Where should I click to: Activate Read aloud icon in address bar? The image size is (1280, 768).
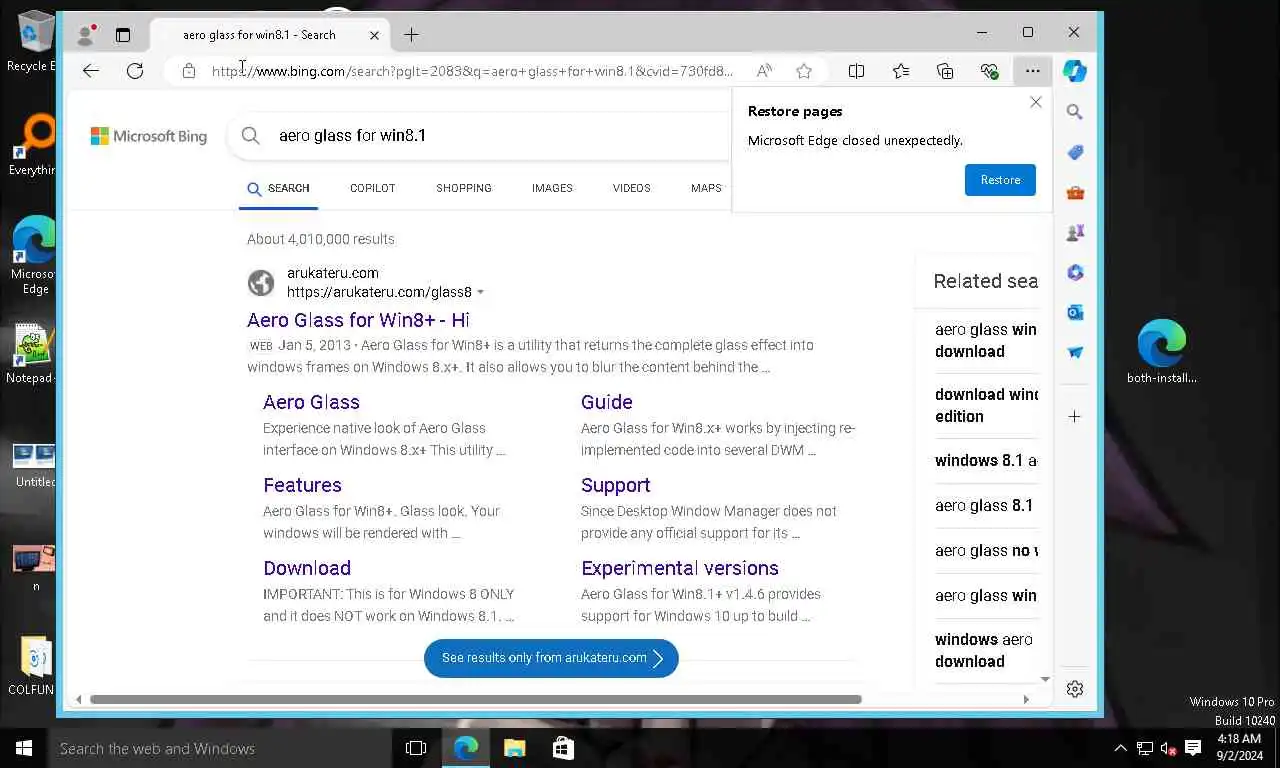point(764,71)
